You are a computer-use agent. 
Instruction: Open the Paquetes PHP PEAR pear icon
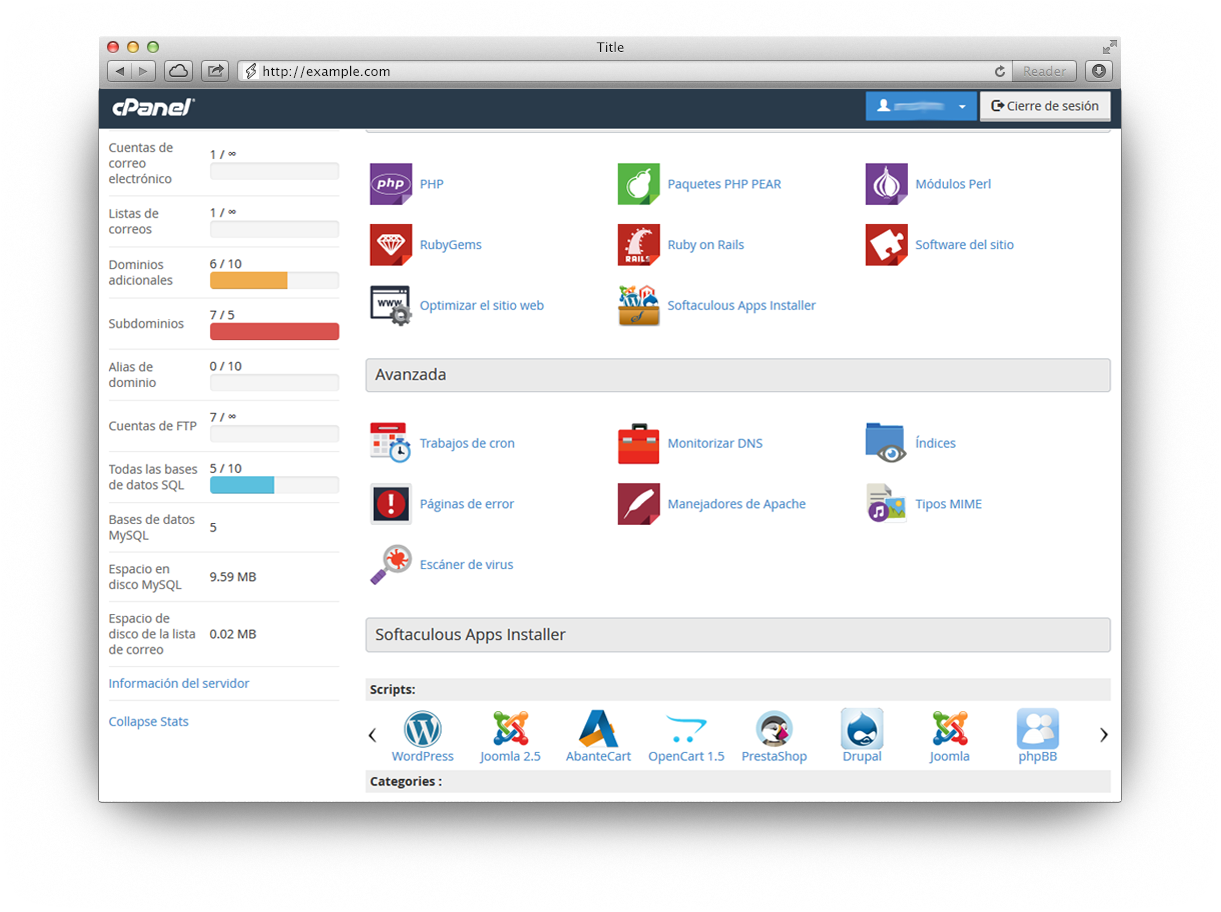coord(638,184)
